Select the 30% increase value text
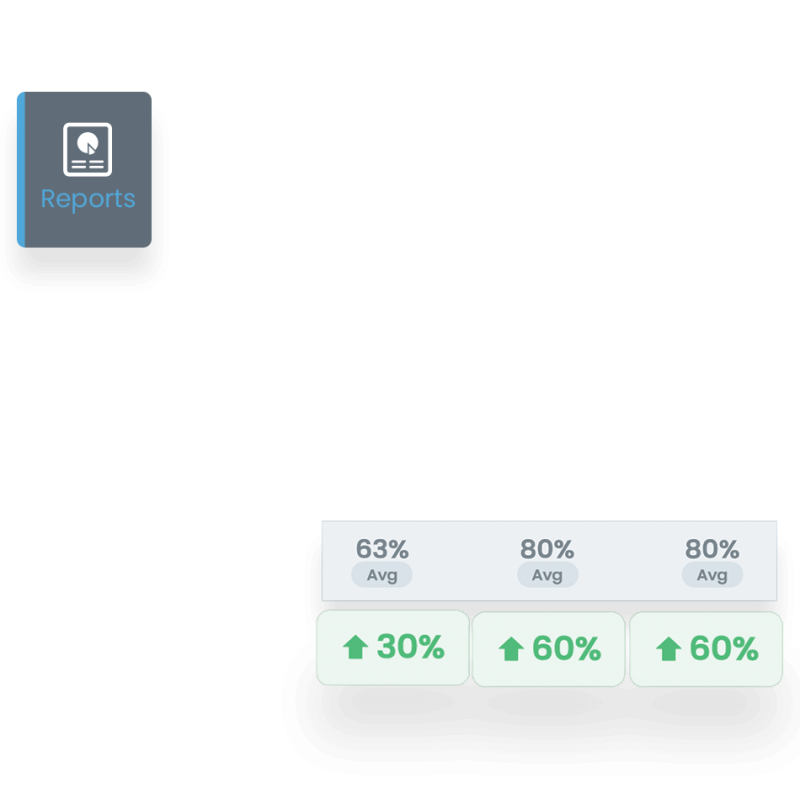This screenshot has height=800, width=800. (410, 647)
